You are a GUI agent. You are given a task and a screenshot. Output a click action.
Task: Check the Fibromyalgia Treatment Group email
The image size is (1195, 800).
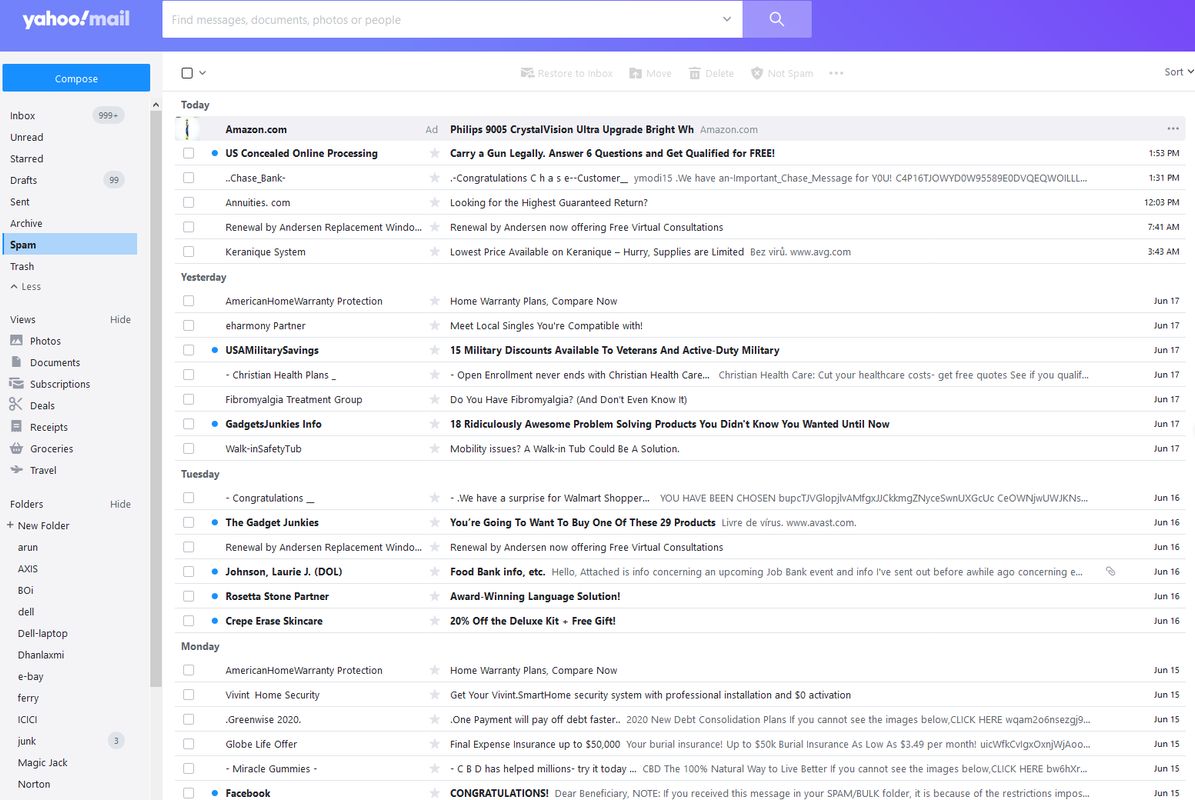click(188, 399)
